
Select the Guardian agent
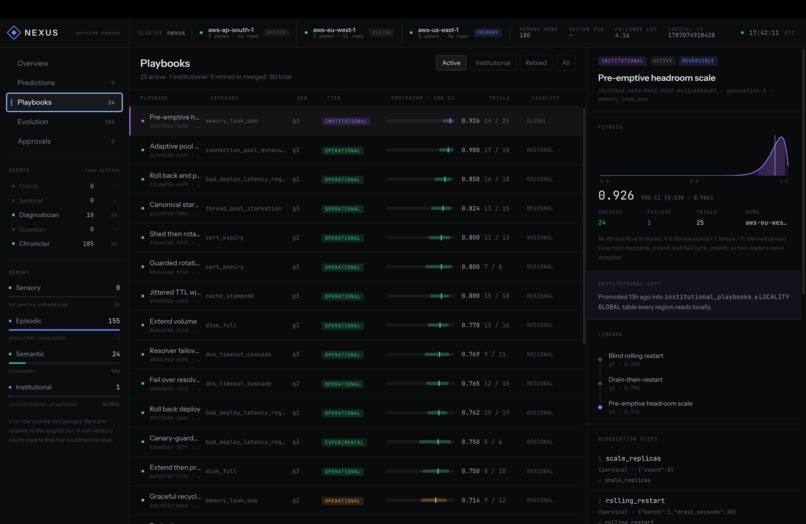[x=64, y=229]
